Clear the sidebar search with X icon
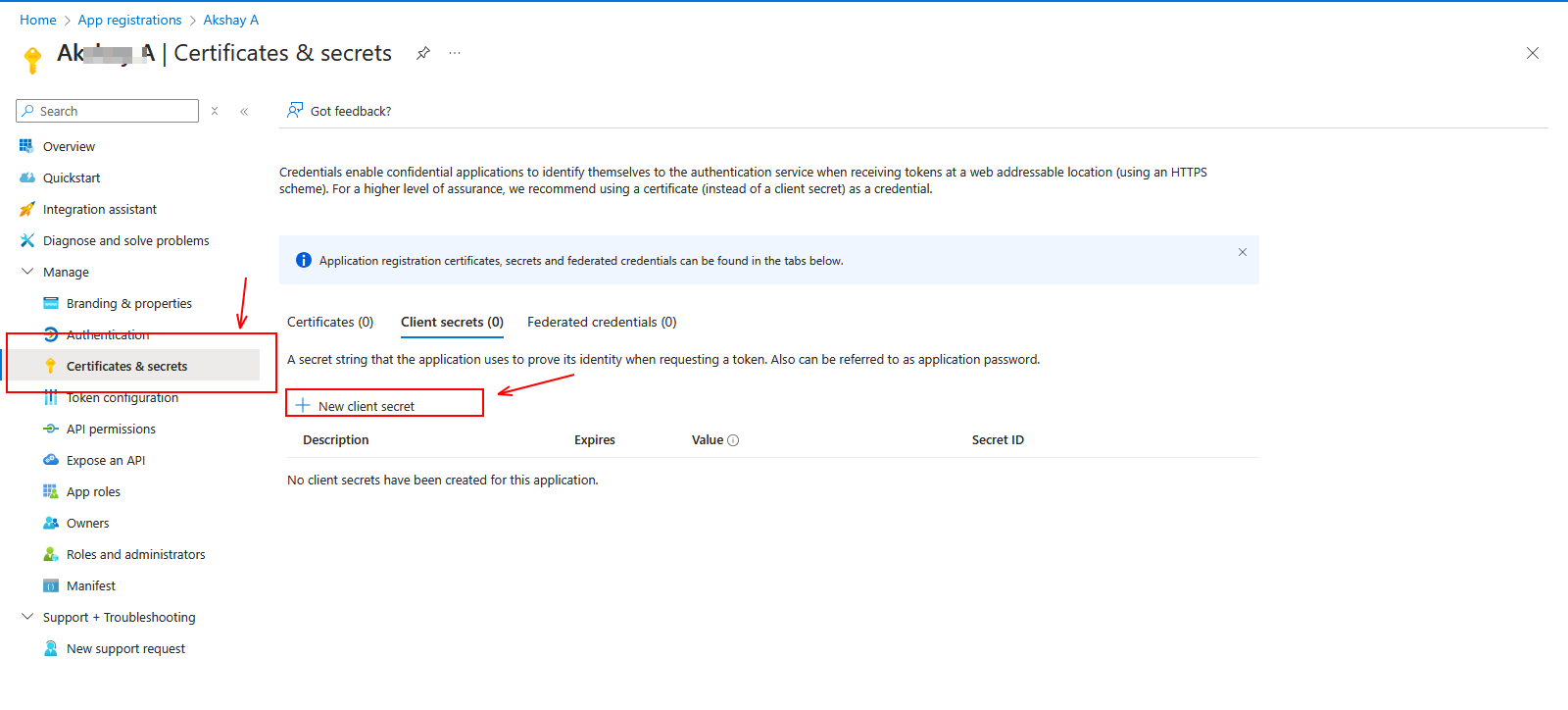This screenshot has height=710, width=1568. click(x=215, y=111)
